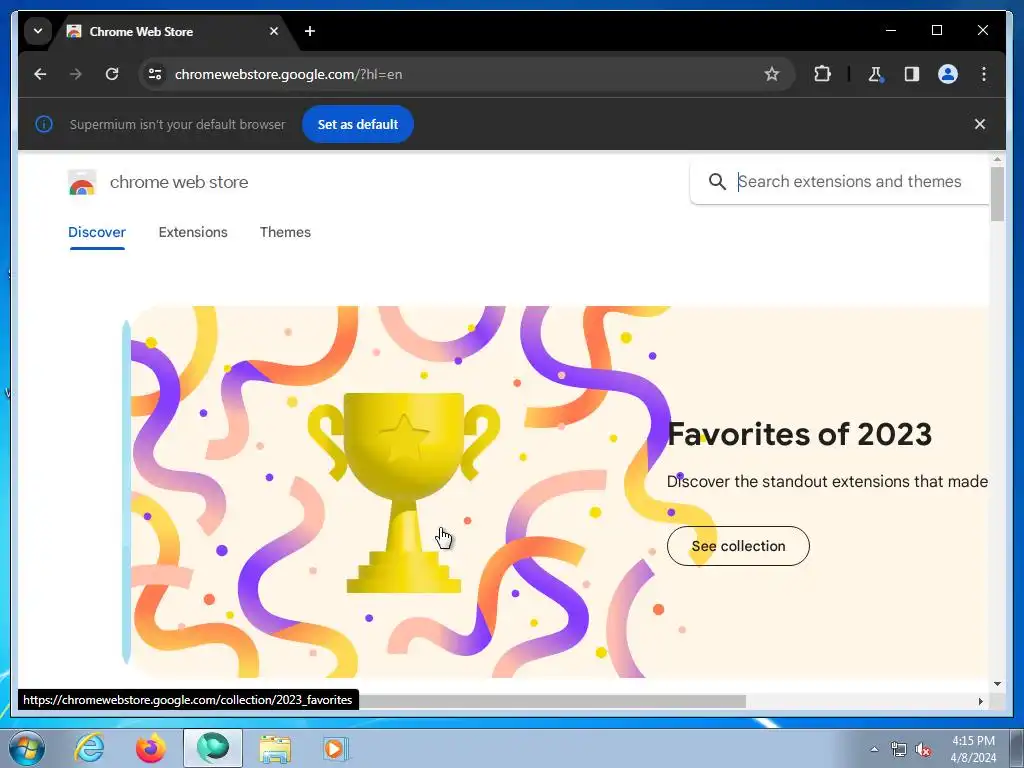Screen dimensions: 1024x768
Task: Open the trophy banner image
Action: click(404, 492)
